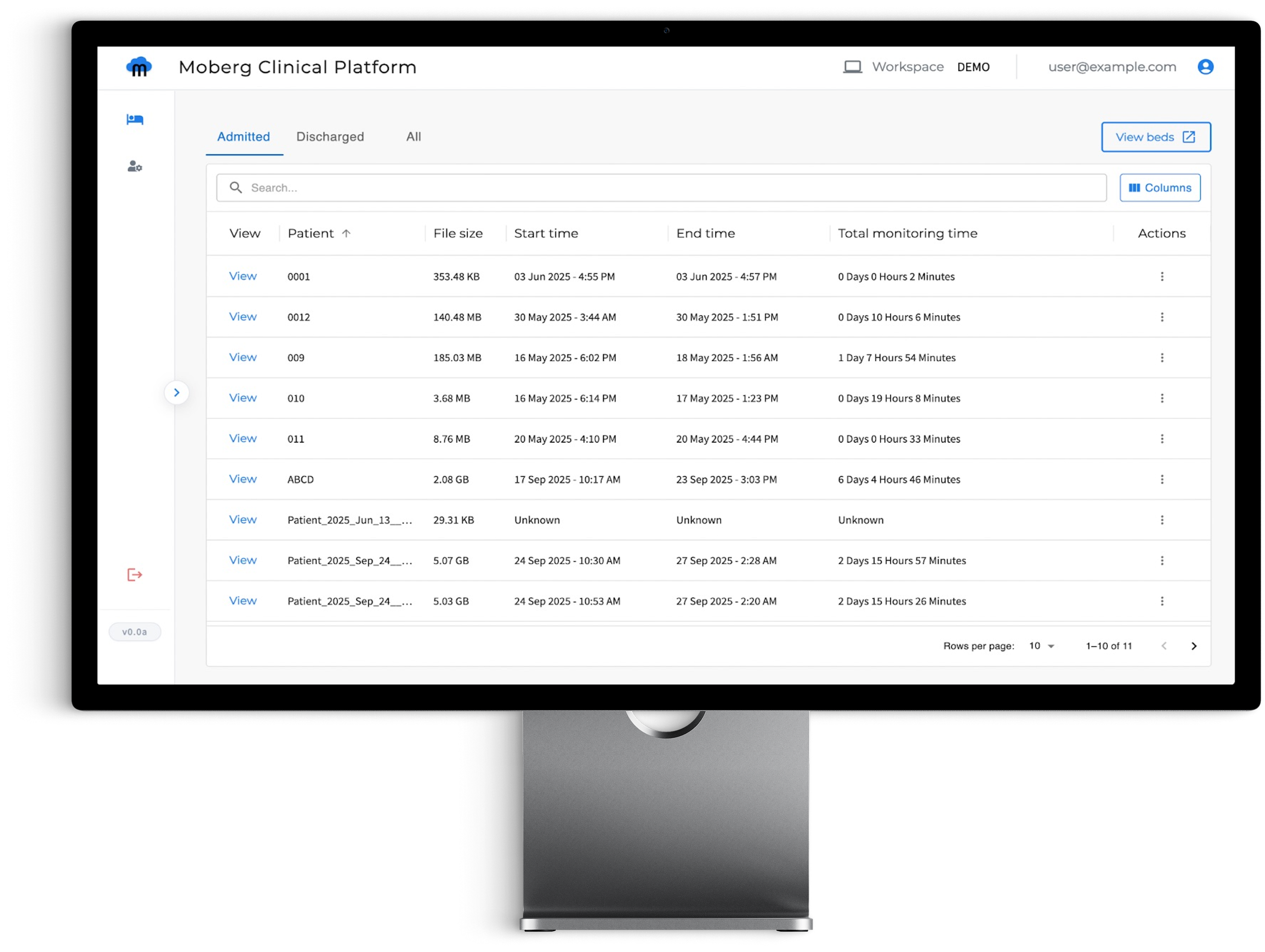1265x952 pixels.
Task: Sort by the Patient column header
Action: (311, 233)
